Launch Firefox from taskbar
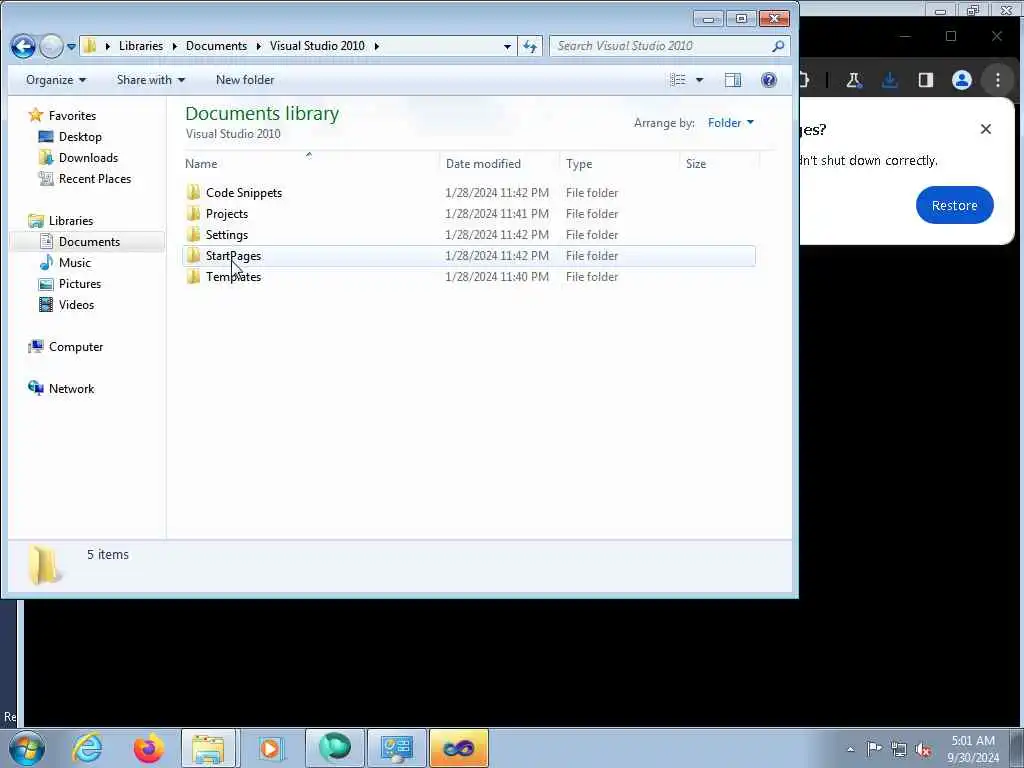Viewport: 1024px width, 768px height. tap(149, 748)
